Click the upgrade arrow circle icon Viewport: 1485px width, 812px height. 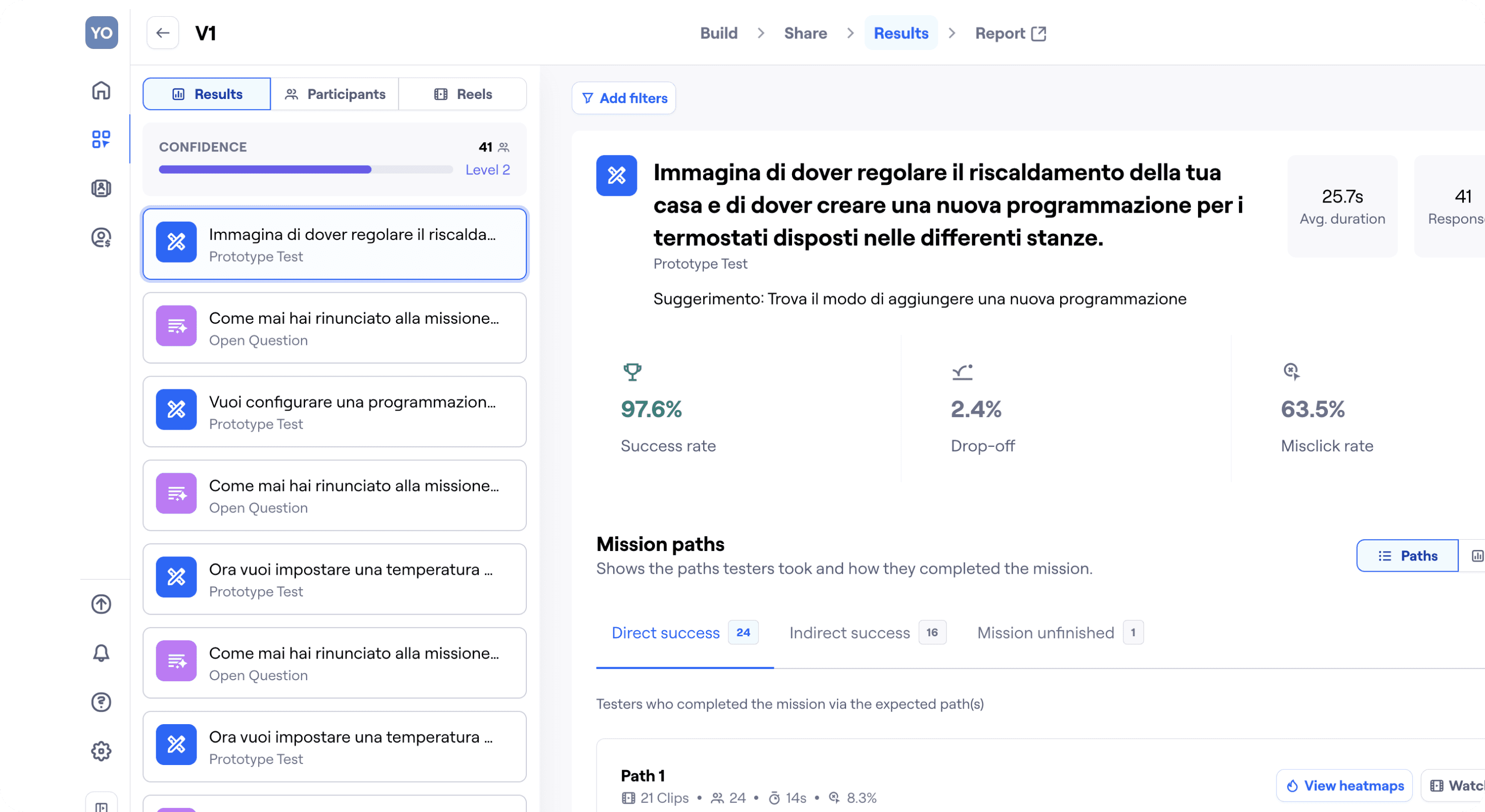101,604
